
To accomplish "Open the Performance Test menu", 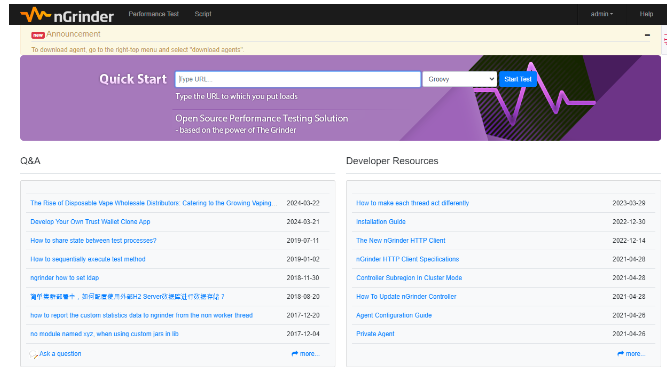I will 154,14.
